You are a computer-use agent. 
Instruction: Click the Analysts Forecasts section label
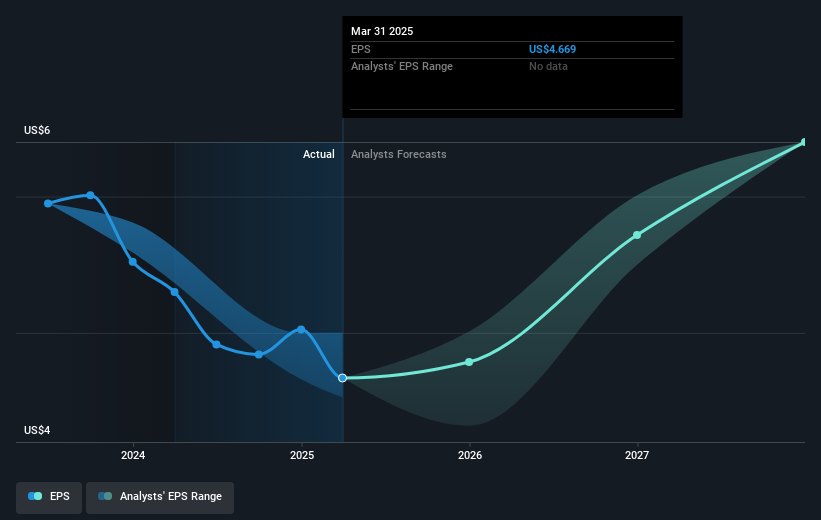(x=398, y=154)
